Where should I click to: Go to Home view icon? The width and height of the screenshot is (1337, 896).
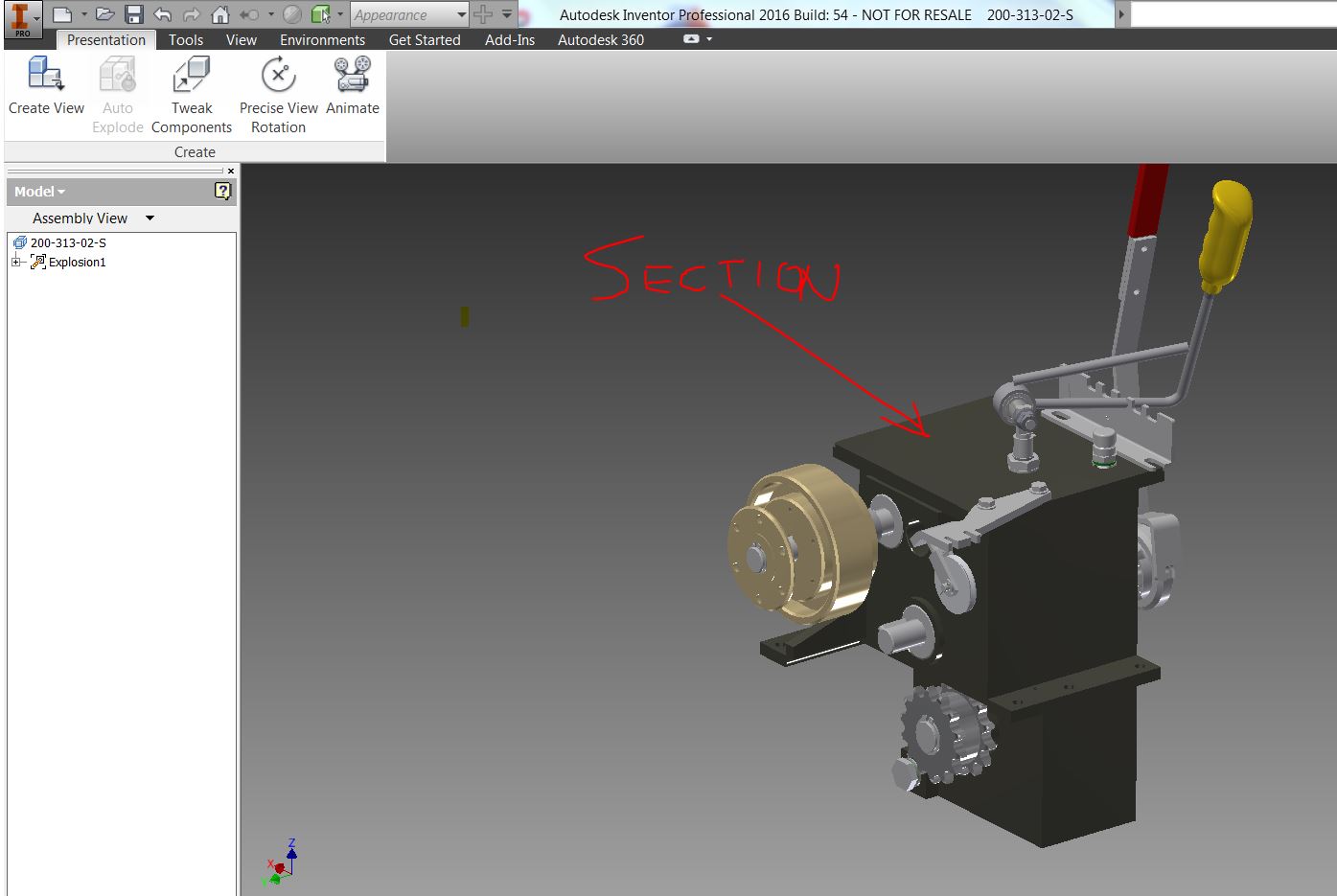(x=219, y=14)
